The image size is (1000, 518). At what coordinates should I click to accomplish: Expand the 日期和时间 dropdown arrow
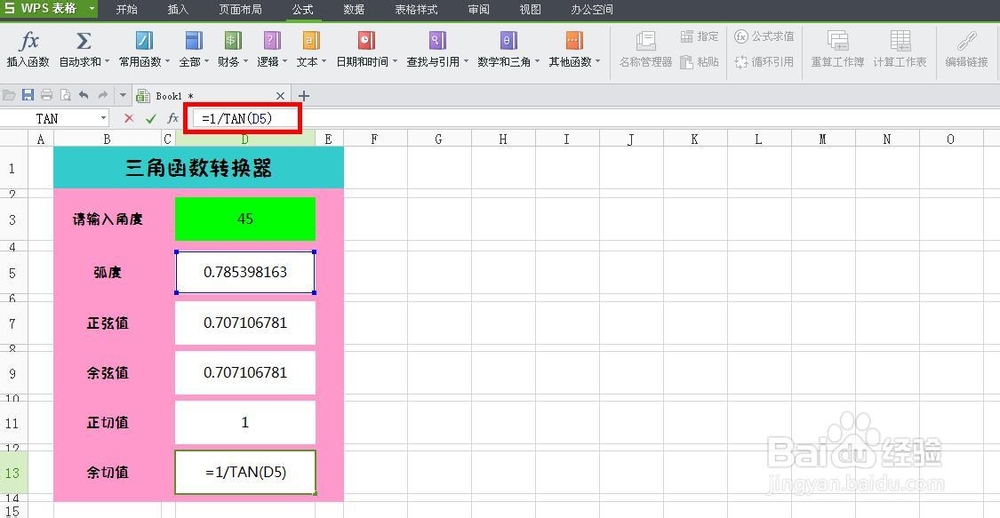pyautogui.click(x=395, y=63)
